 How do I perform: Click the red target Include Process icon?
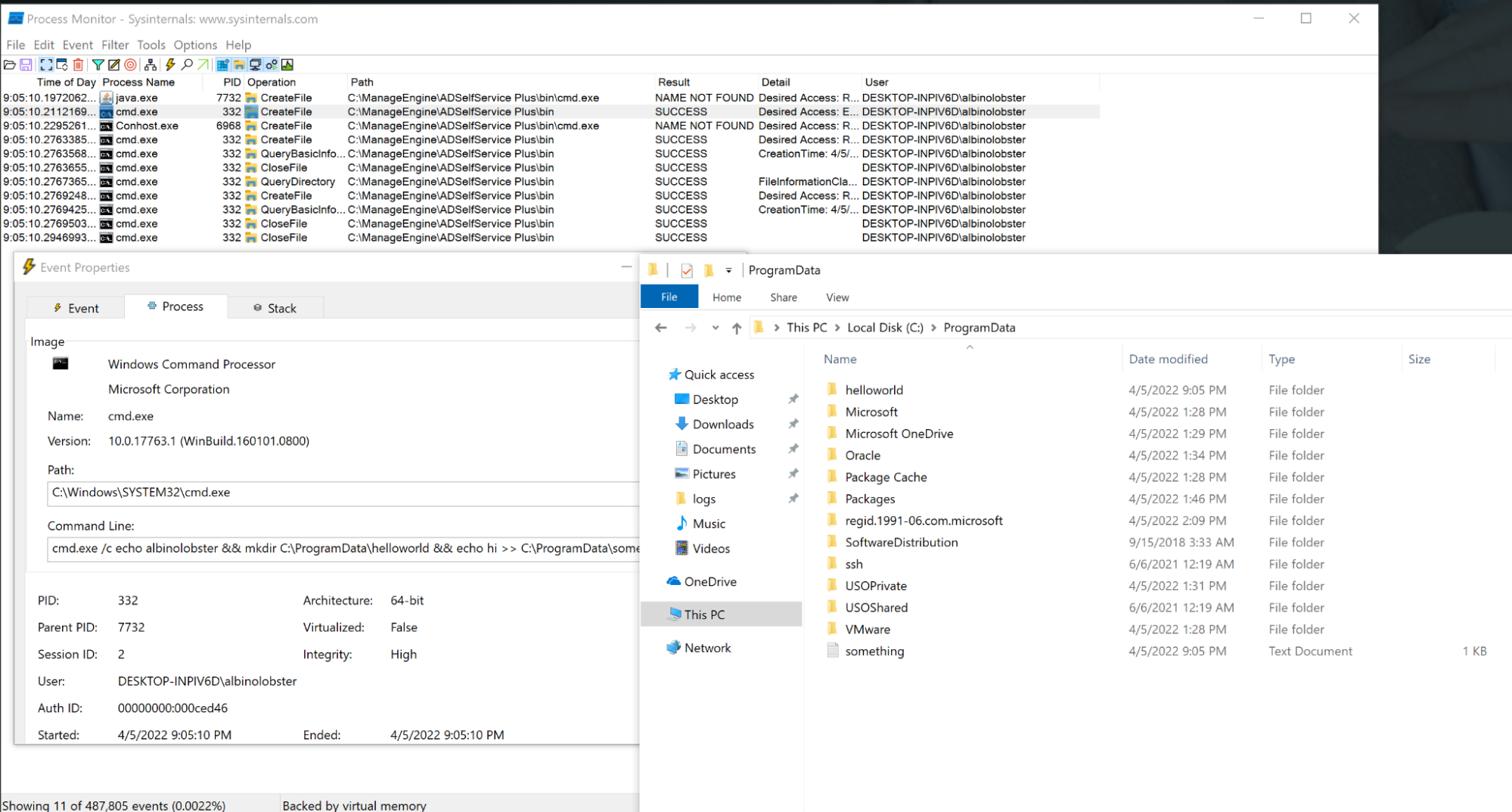point(130,65)
